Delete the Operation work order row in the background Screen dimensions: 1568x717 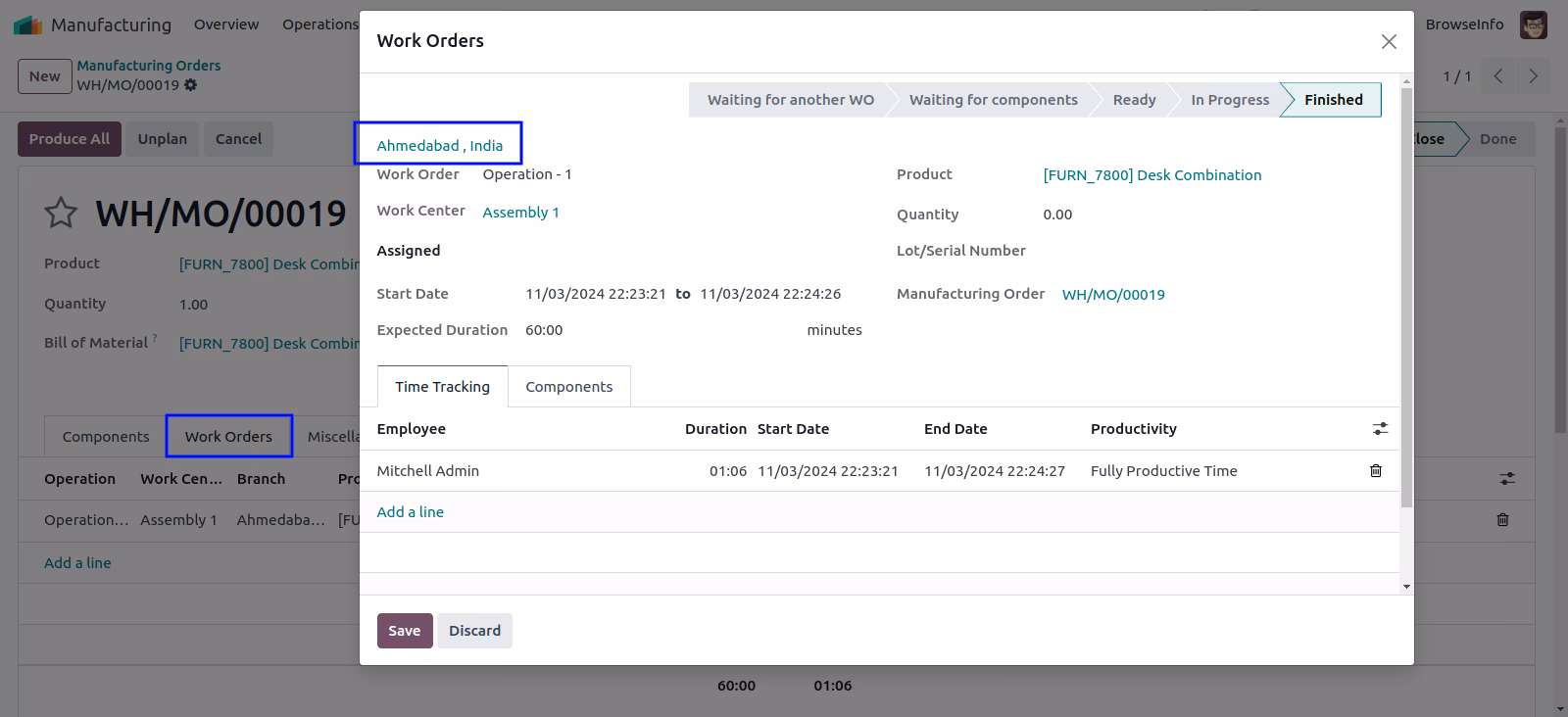click(1502, 520)
